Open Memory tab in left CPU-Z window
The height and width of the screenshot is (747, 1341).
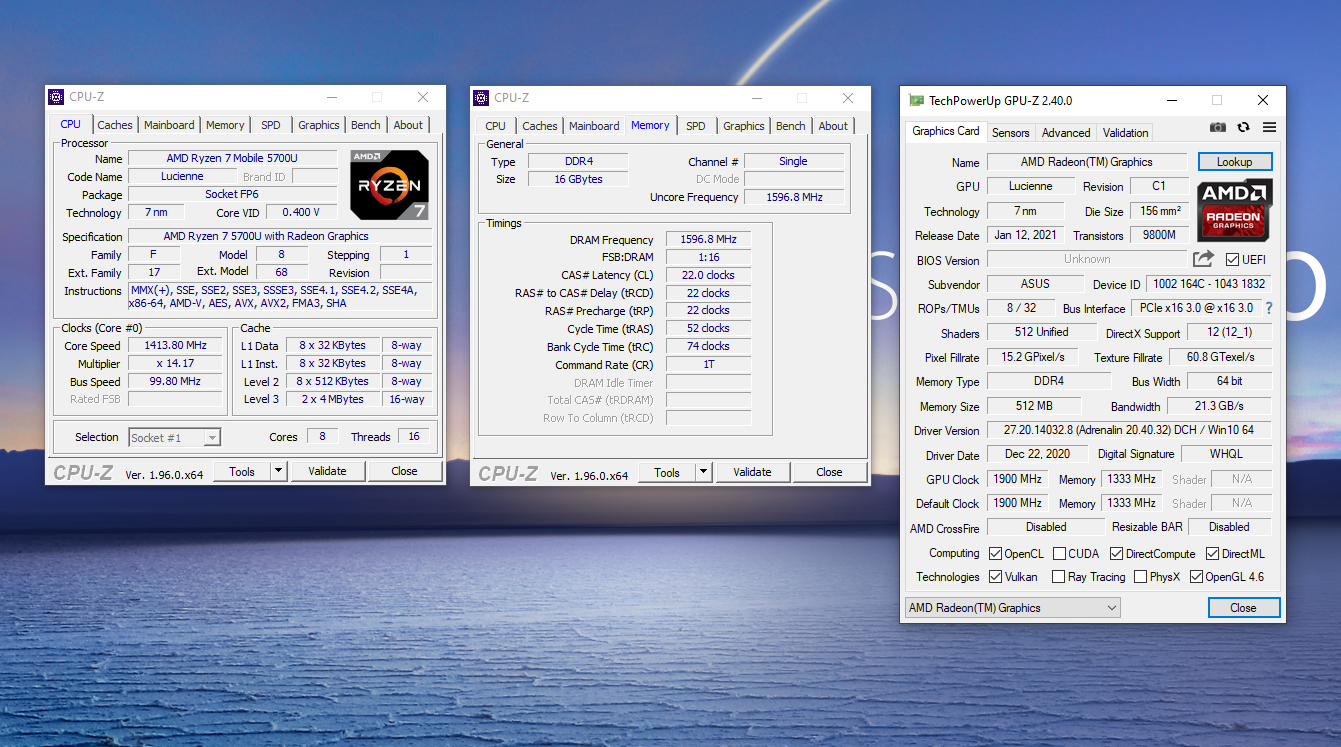[x=225, y=125]
